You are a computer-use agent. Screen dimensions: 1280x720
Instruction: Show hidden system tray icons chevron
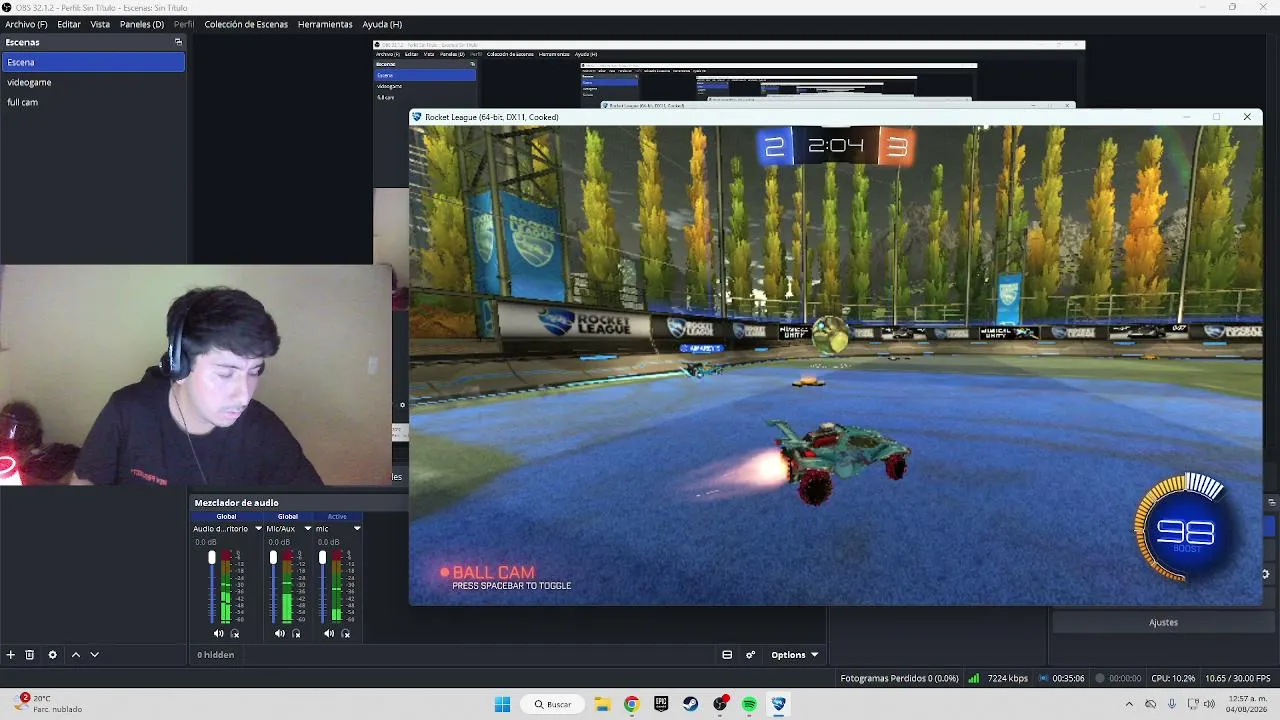tap(1129, 704)
